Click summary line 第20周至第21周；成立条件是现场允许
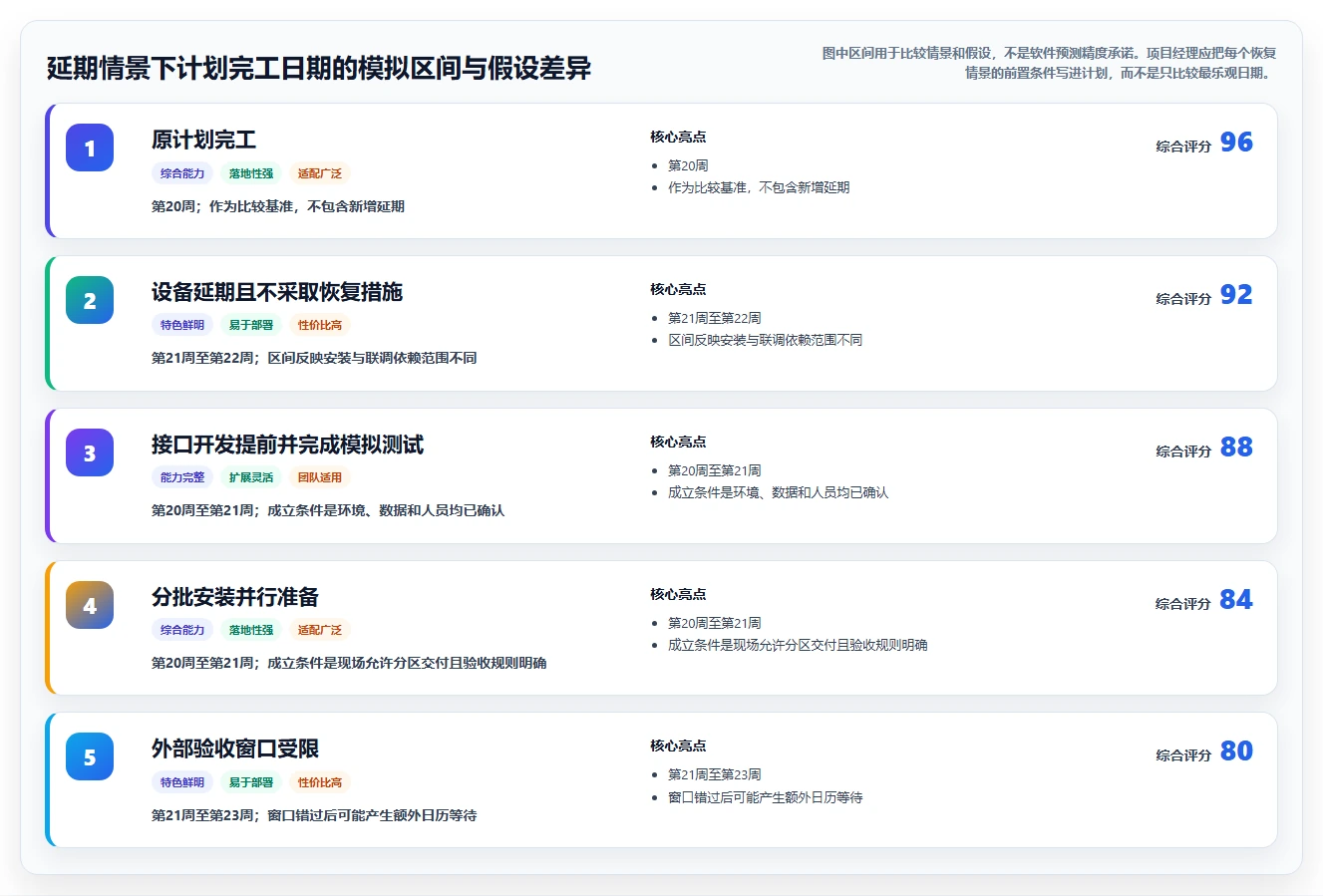The width and height of the screenshot is (1323, 896). click(349, 663)
